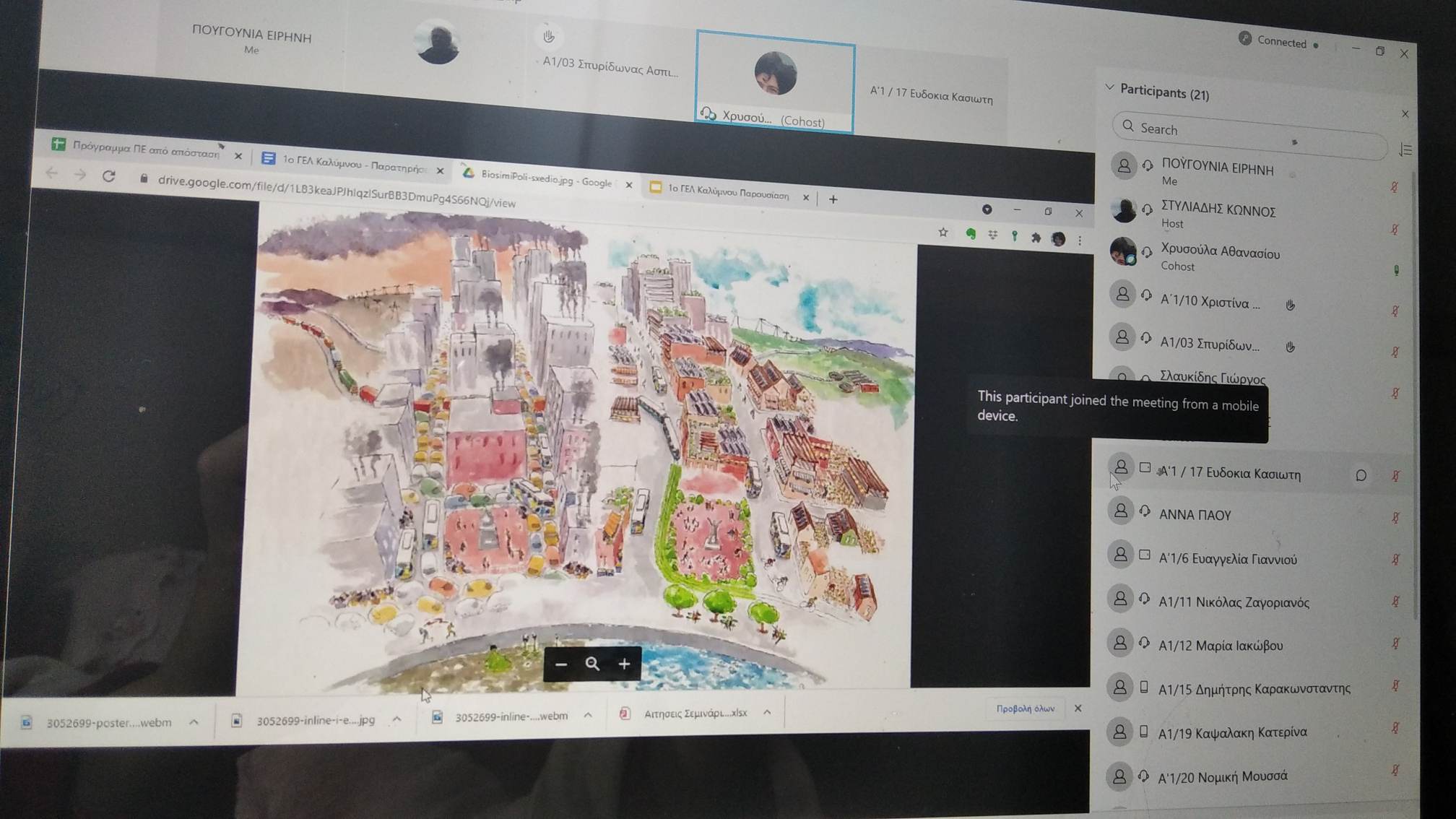Viewport: 1456px width, 819px height.
Task: Click avatar of Χρυσούλα Αθανασίου
Action: pyautogui.click(x=1122, y=251)
